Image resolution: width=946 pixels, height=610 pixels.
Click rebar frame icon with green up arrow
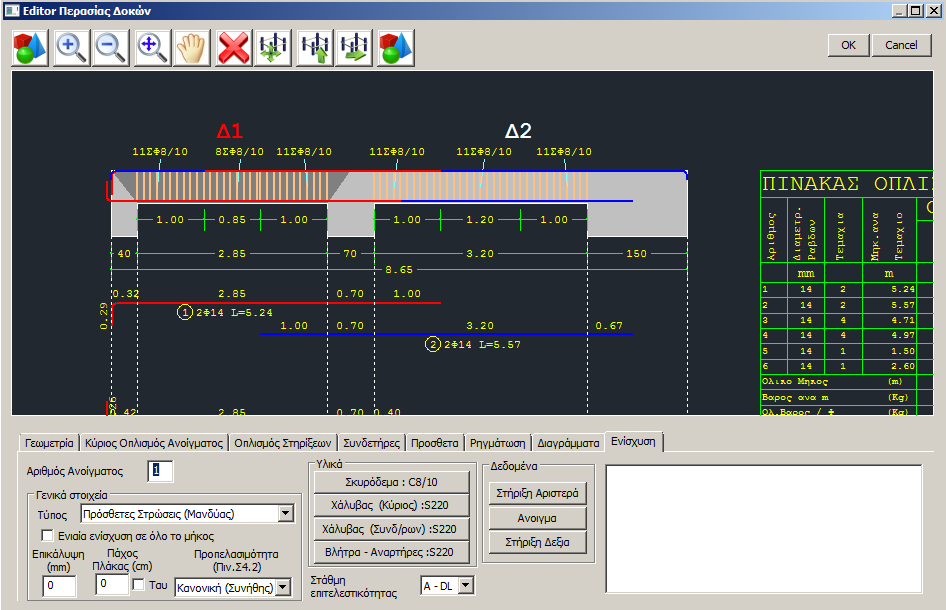[x=315, y=48]
